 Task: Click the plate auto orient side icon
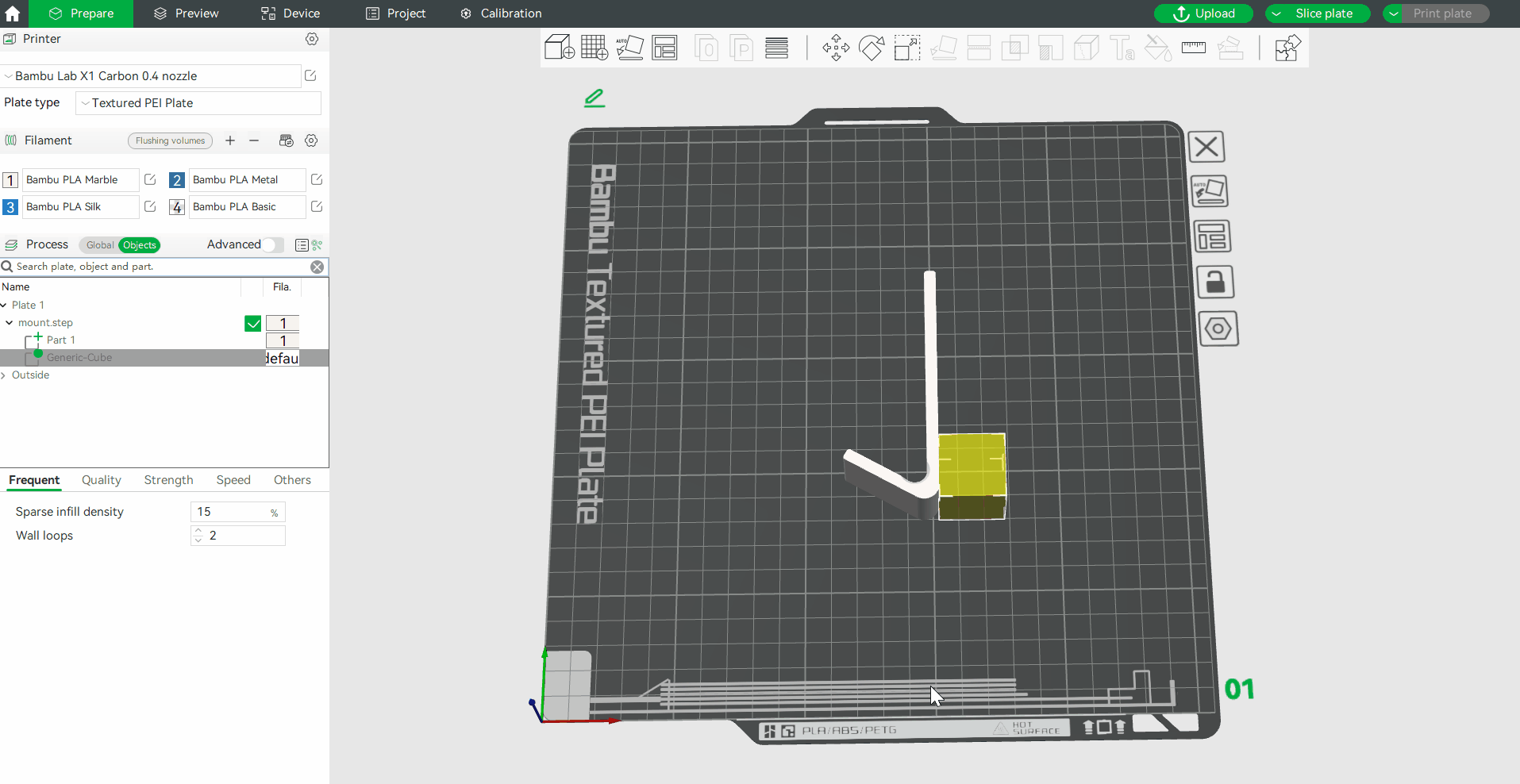click(1210, 191)
